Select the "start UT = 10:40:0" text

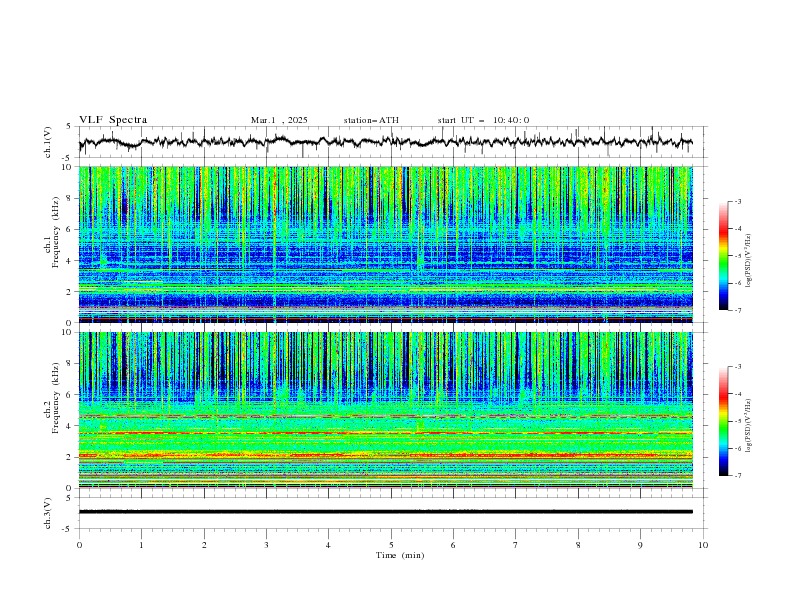[x=483, y=120]
